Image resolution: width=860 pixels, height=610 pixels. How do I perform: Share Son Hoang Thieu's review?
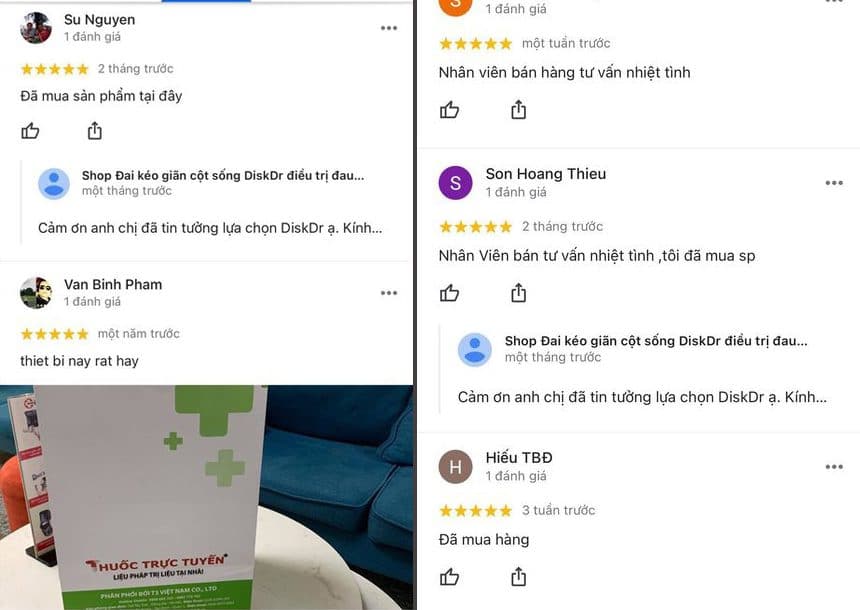pos(518,293)
